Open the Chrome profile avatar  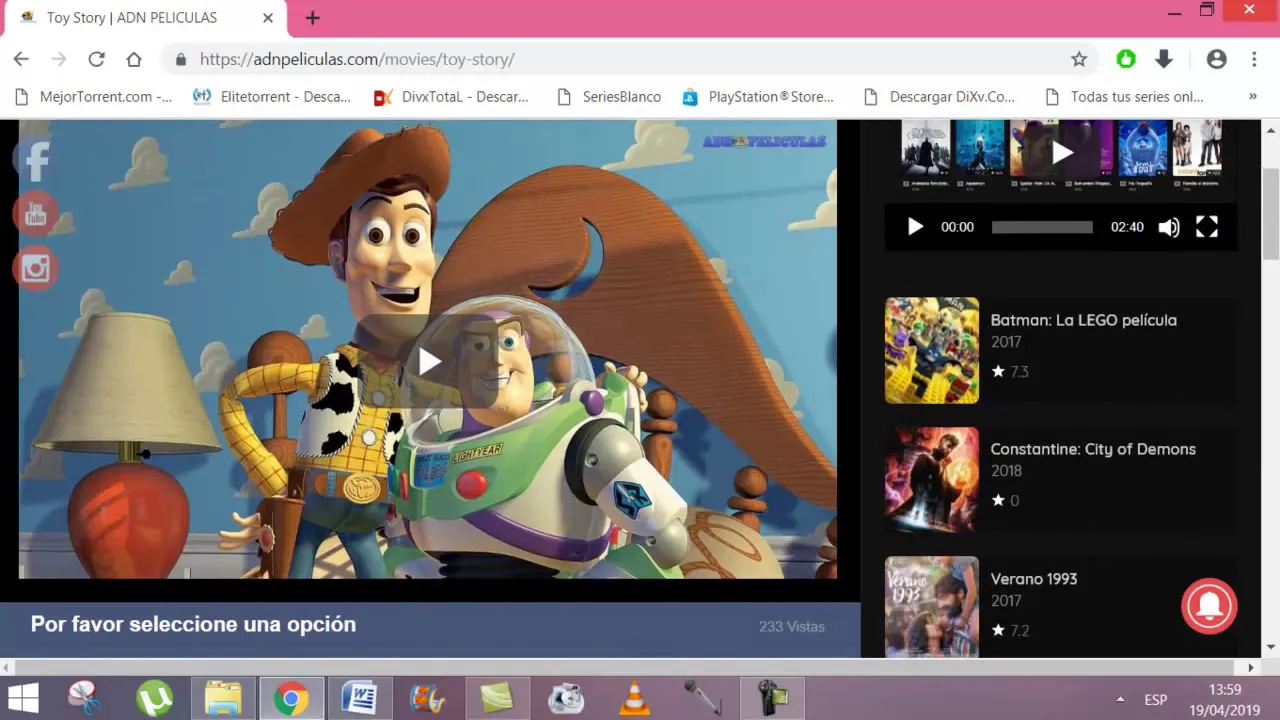(x=1216, y=59)
